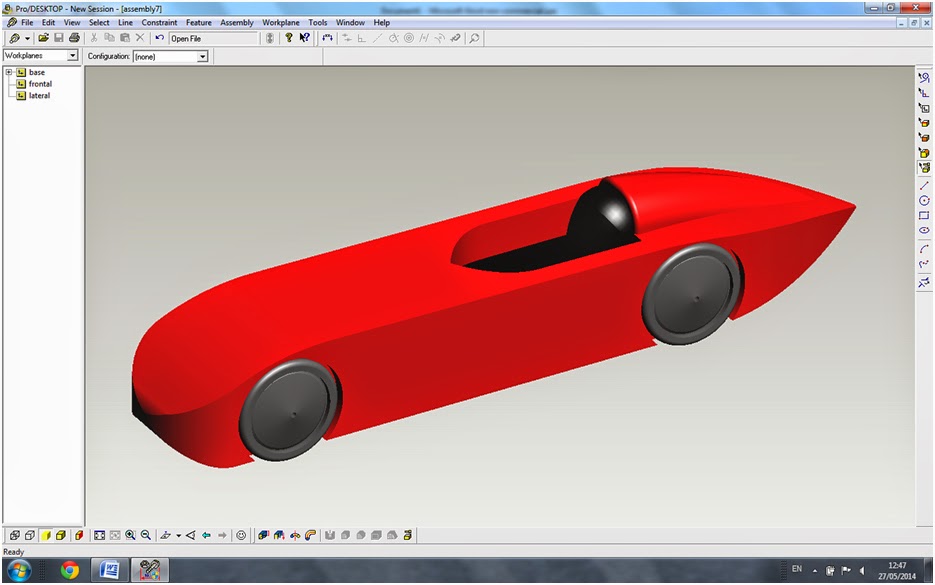Open the select mode dropdown arrow

coord(28,37)
